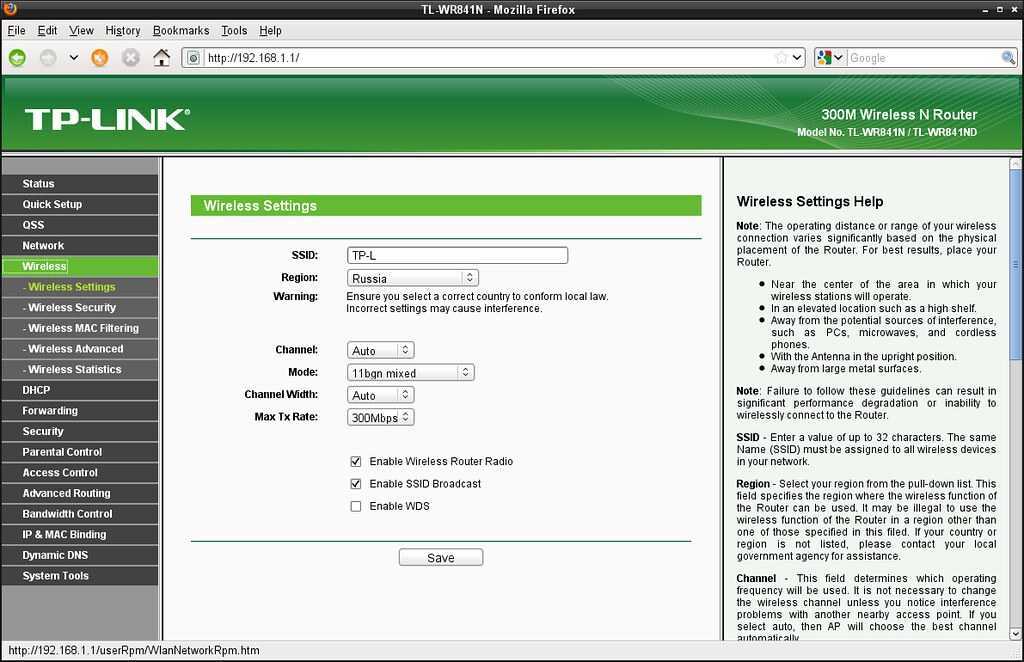Toggle Enable SSID Broadcast checkbox

click(356, 484)
